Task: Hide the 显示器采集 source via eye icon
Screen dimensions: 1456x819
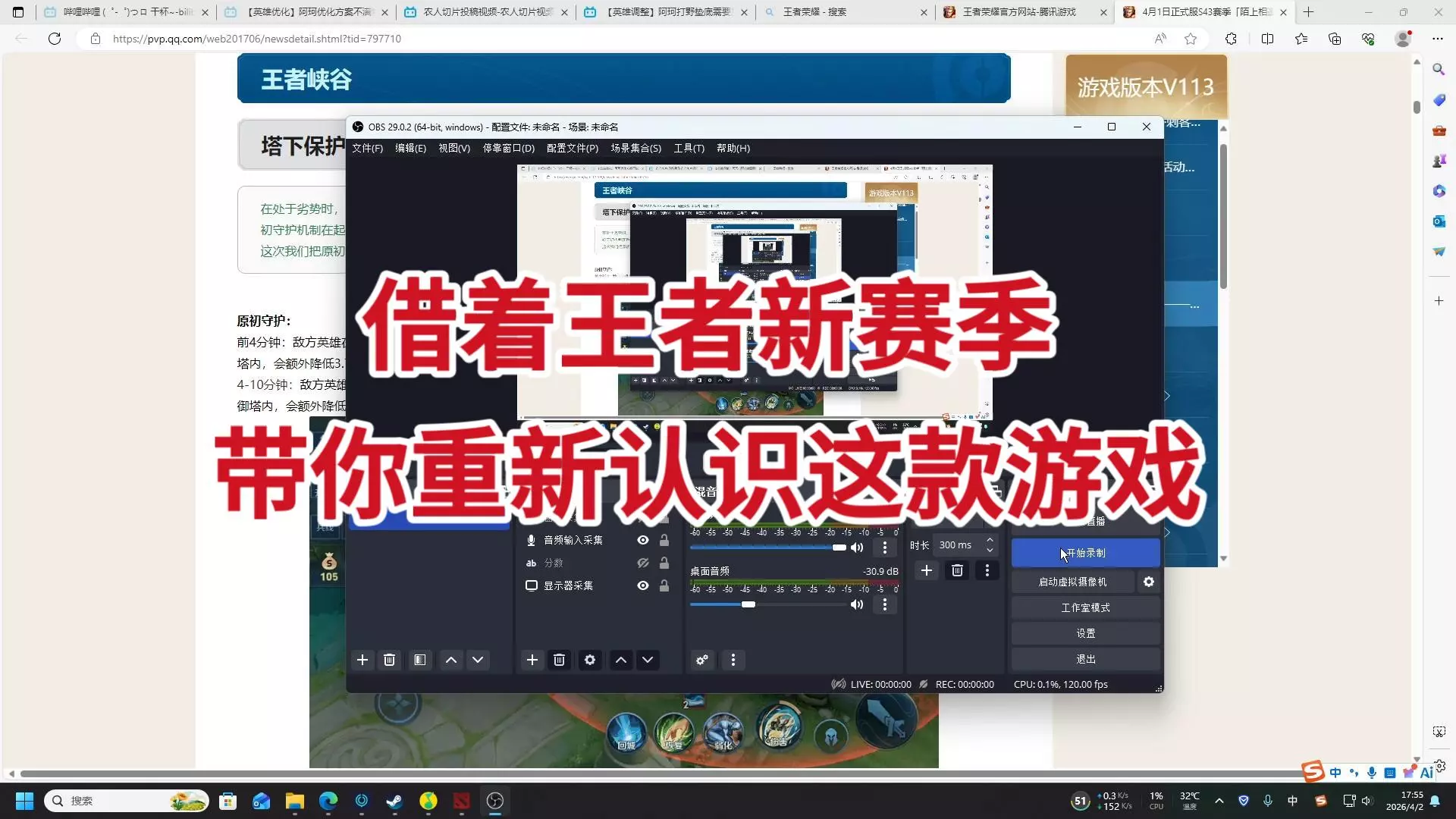Action: click(x=642, y=585)
